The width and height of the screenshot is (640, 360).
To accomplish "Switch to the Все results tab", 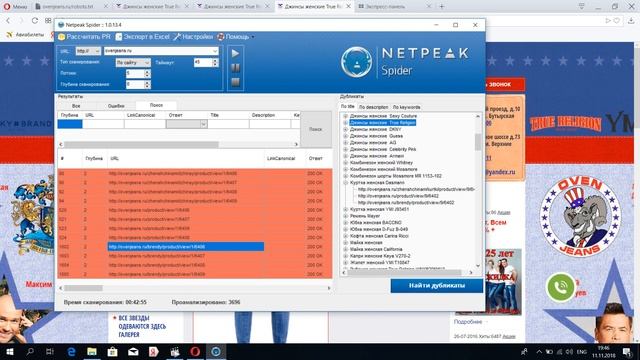I will 76,106.
